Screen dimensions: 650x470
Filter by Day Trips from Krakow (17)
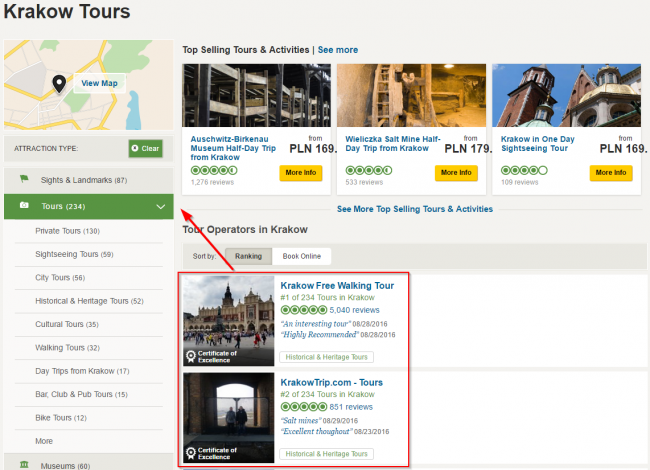pyautogui.click(x=82, y=371)
